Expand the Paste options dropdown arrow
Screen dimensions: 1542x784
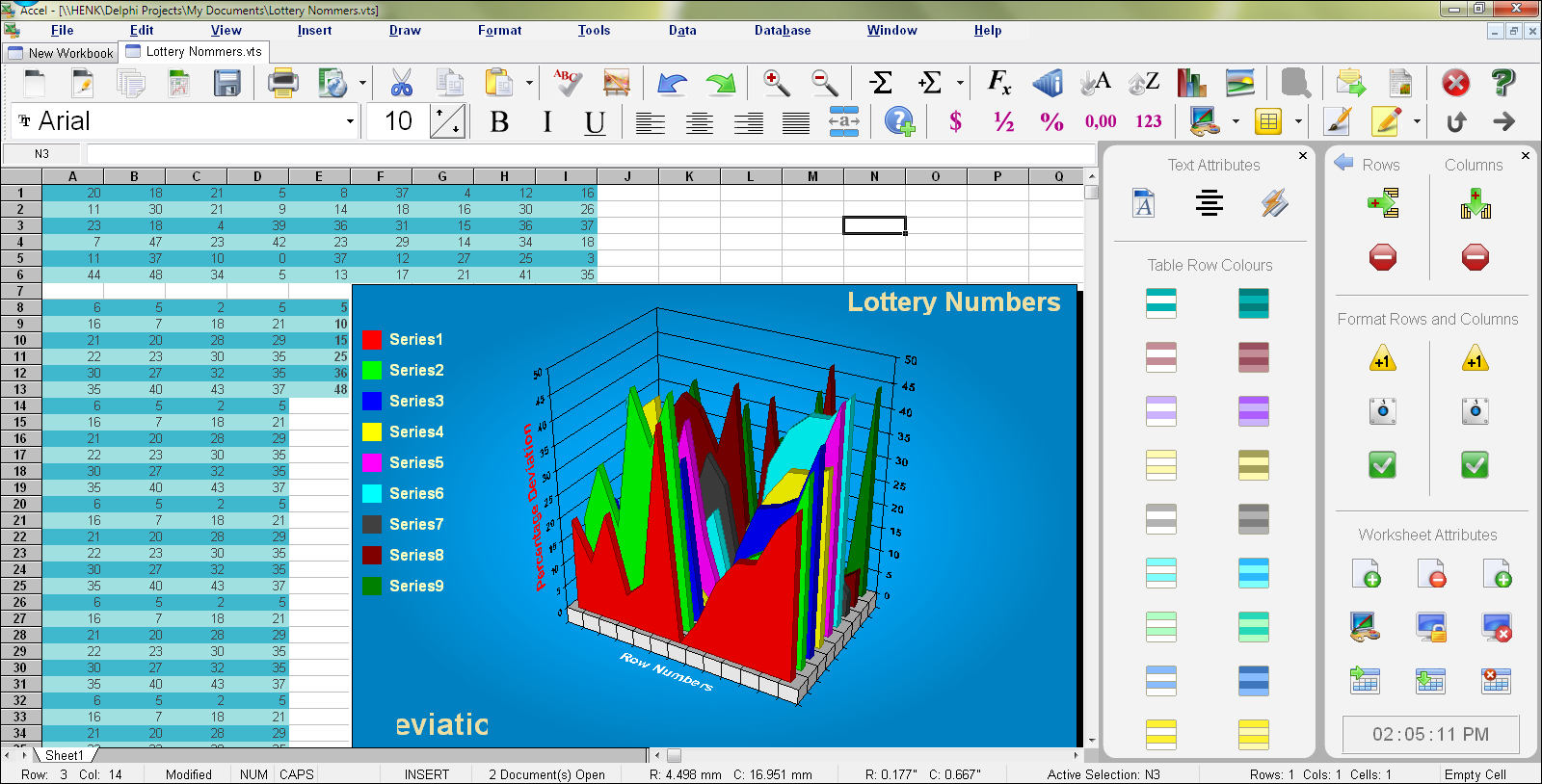coord(529,84)
